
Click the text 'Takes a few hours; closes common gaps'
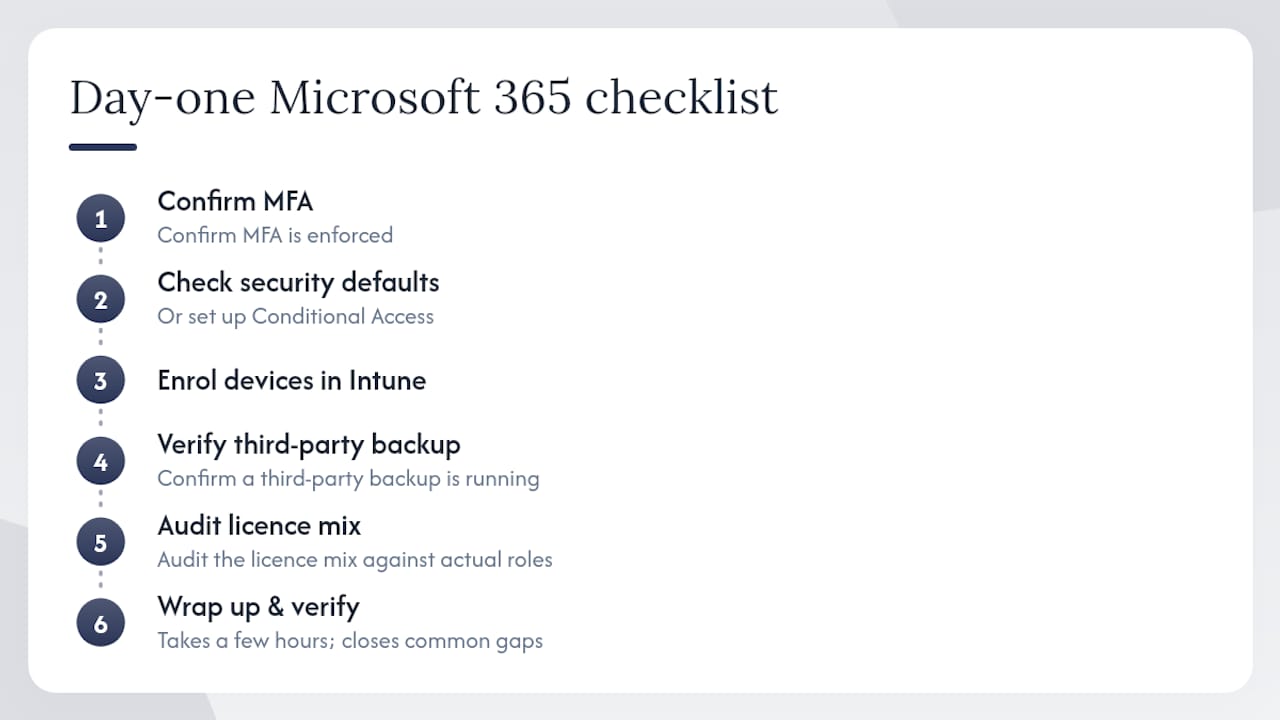pos(350,640)
